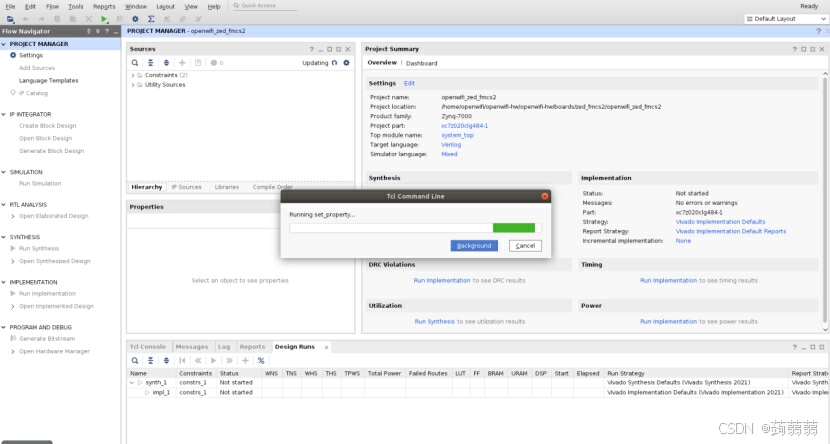Open Settings via main toolbar gear icon
The height and width of the screenshot is (444, 830).
[x=136, y=19]
